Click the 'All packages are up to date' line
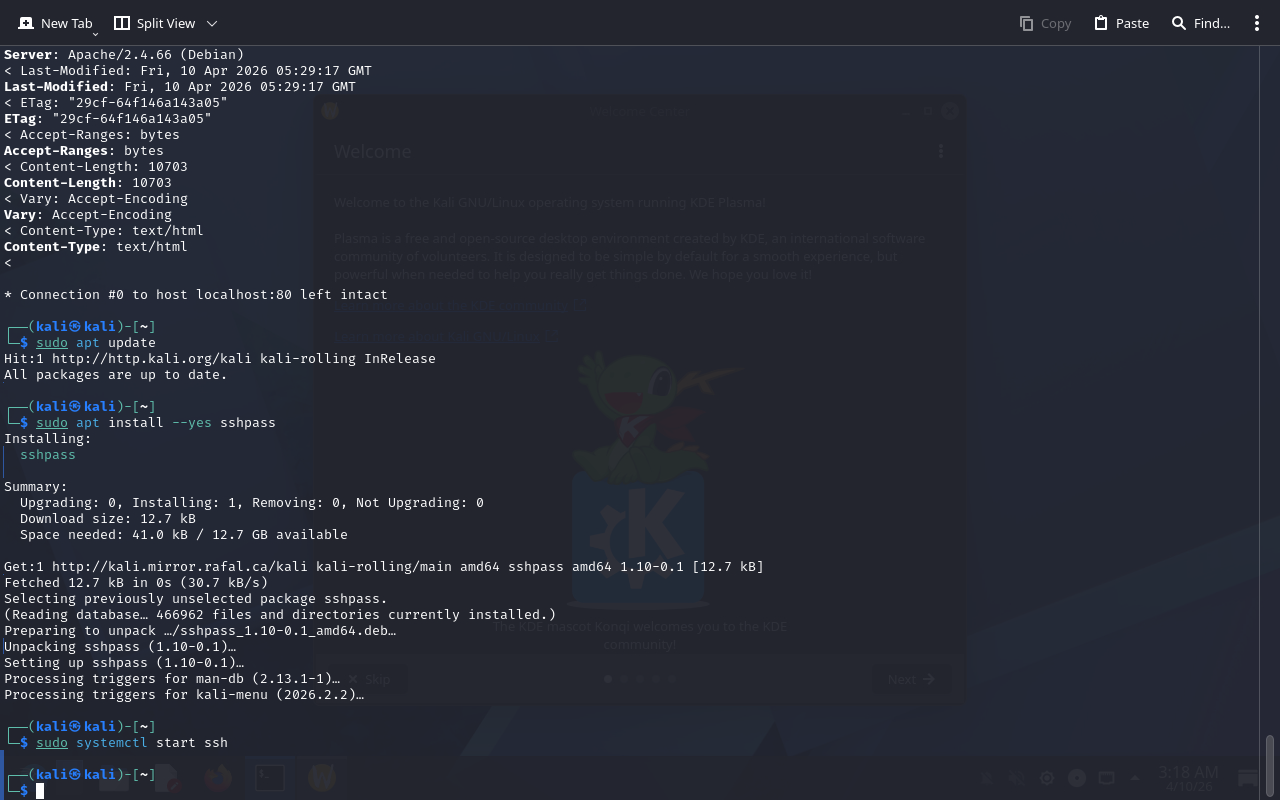This screenshot has width=1280, height=800. pyautogui.click(x=116, y=375)
